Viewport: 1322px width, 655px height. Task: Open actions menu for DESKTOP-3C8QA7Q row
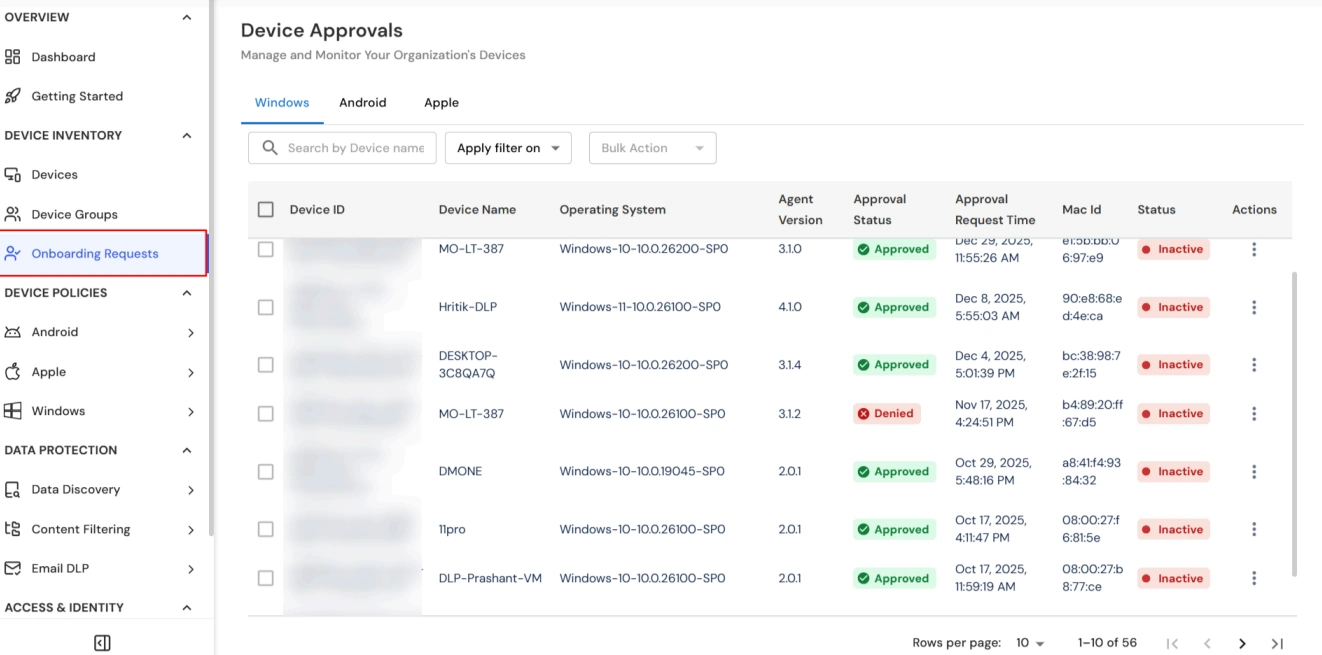click(1254, 365)
